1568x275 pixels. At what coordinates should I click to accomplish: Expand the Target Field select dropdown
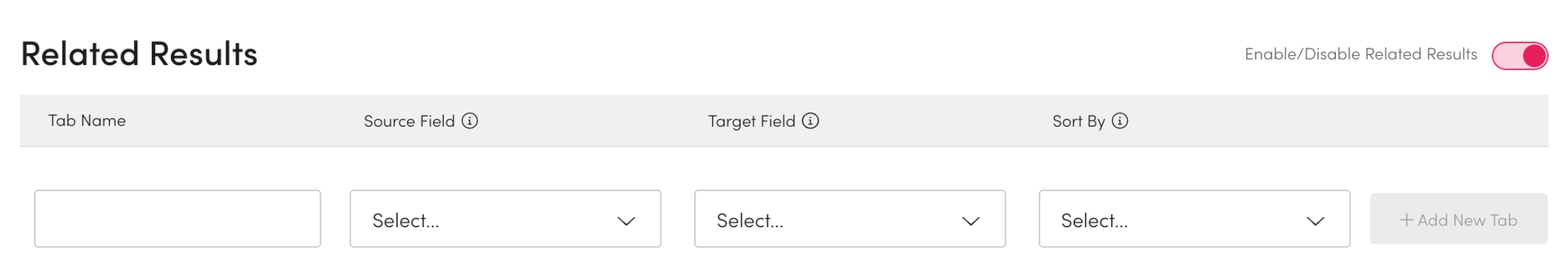(x=849, y=219)
